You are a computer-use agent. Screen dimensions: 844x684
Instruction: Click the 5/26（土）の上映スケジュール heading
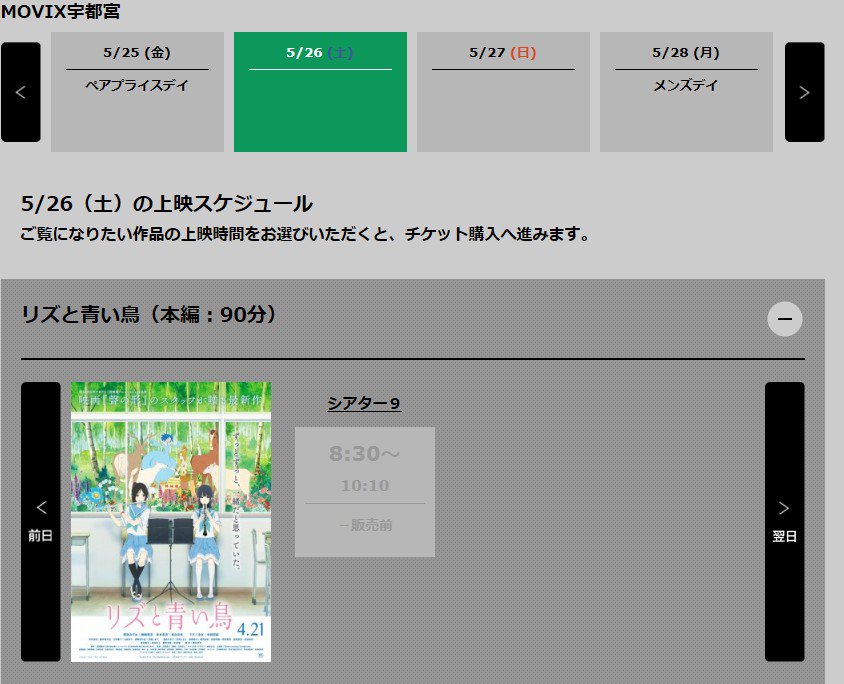click(x=167, y=203)
